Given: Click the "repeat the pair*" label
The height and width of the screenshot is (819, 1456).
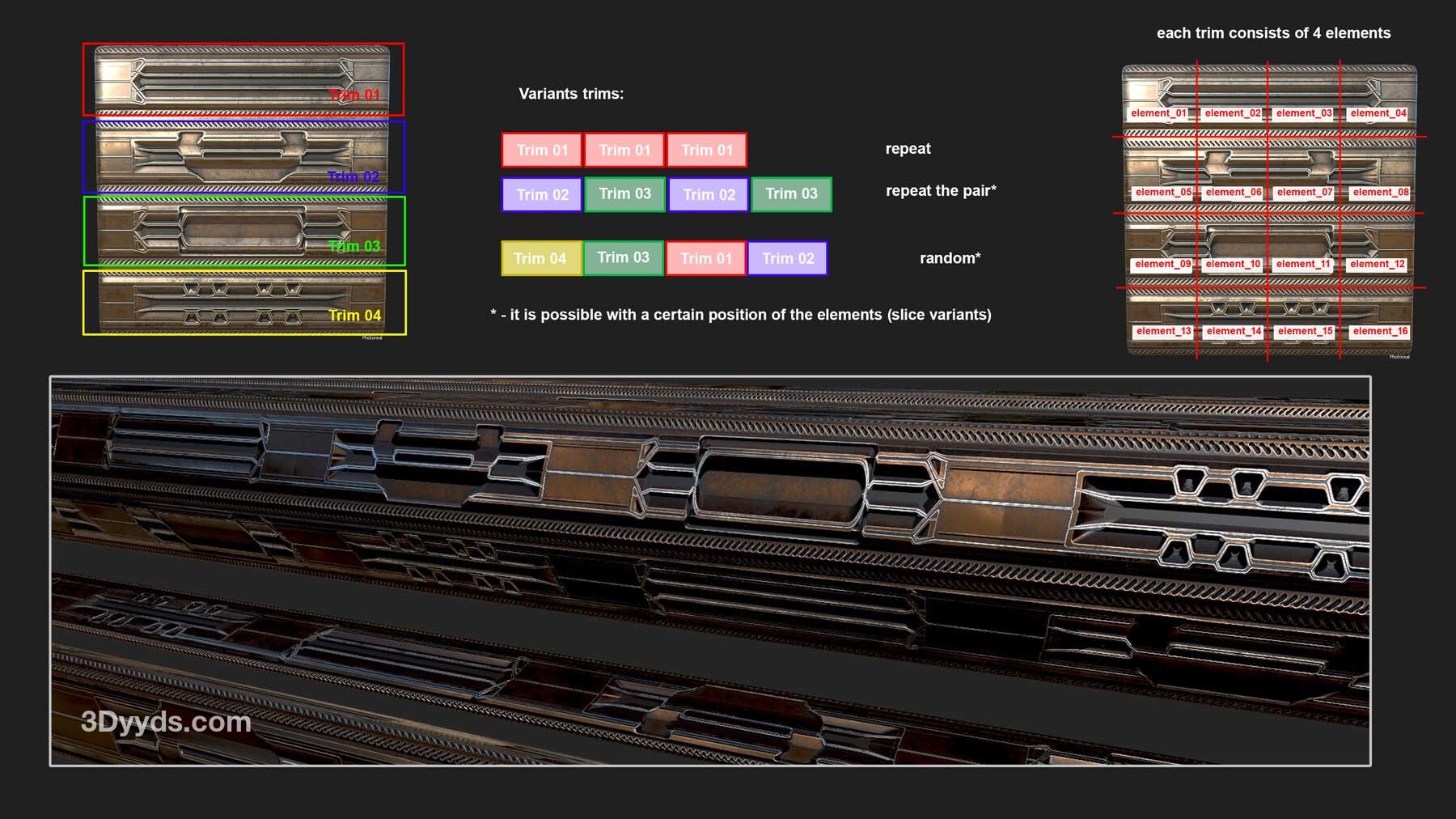Looking at the screenshot, I should tap(941, 191).
